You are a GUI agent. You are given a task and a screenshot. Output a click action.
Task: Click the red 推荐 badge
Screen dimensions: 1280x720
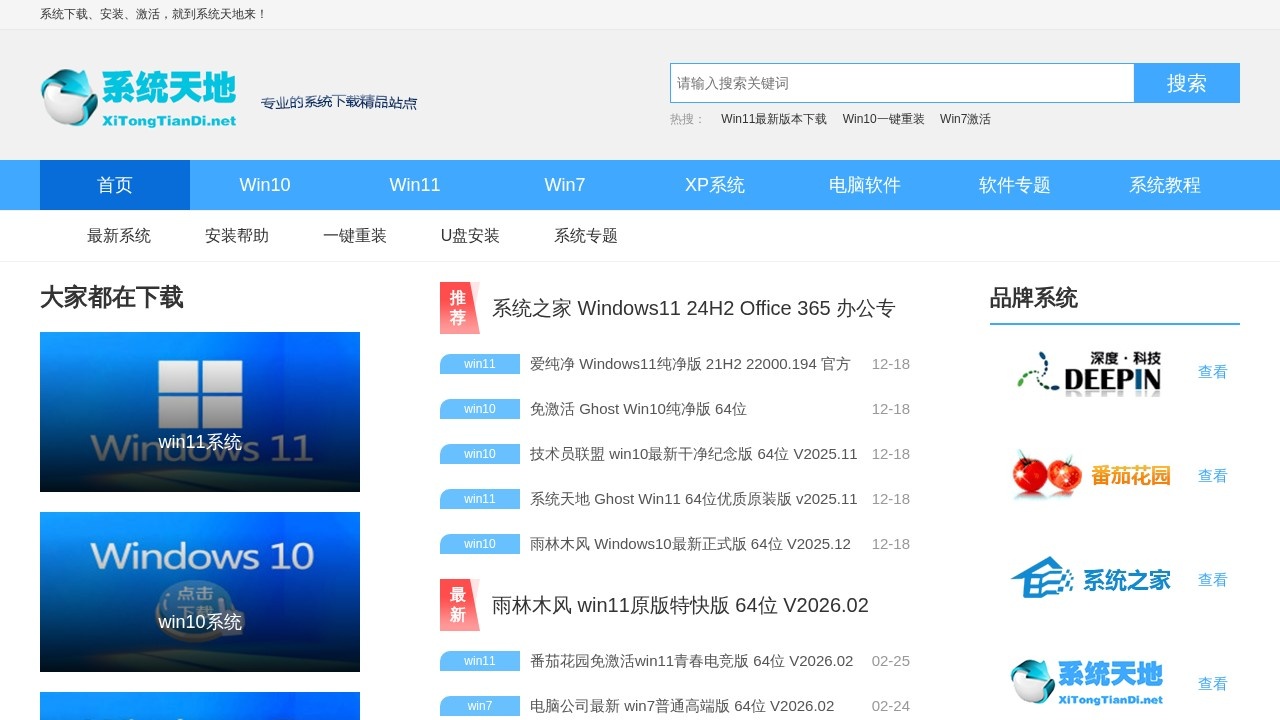458,308
